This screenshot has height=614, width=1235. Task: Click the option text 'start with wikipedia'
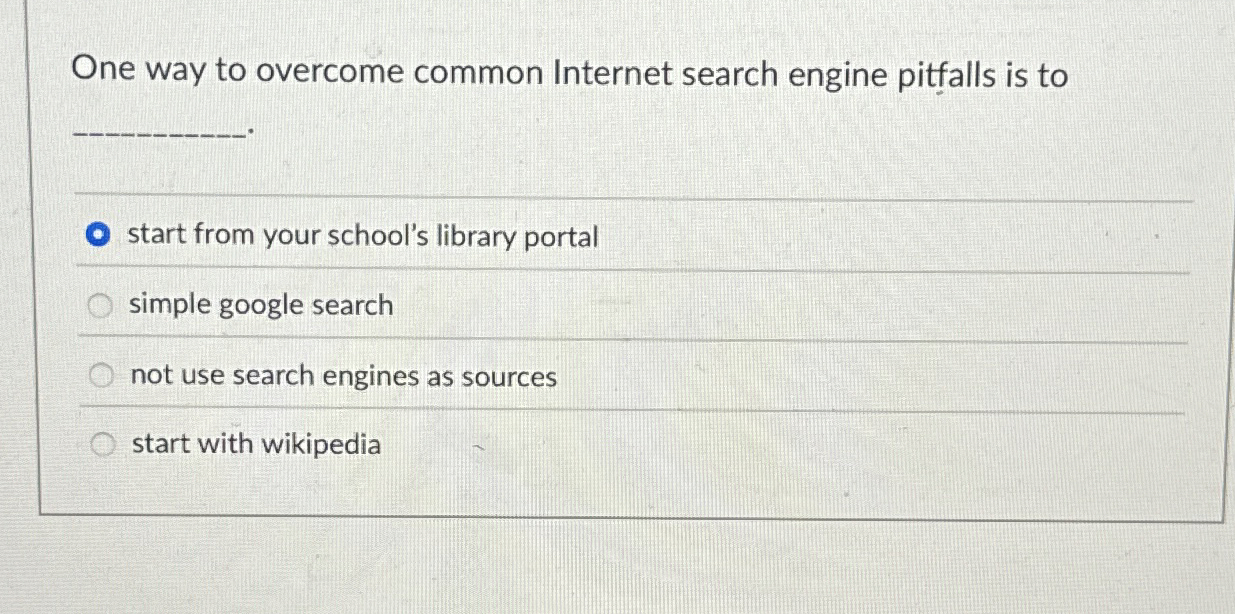point(254,443)
